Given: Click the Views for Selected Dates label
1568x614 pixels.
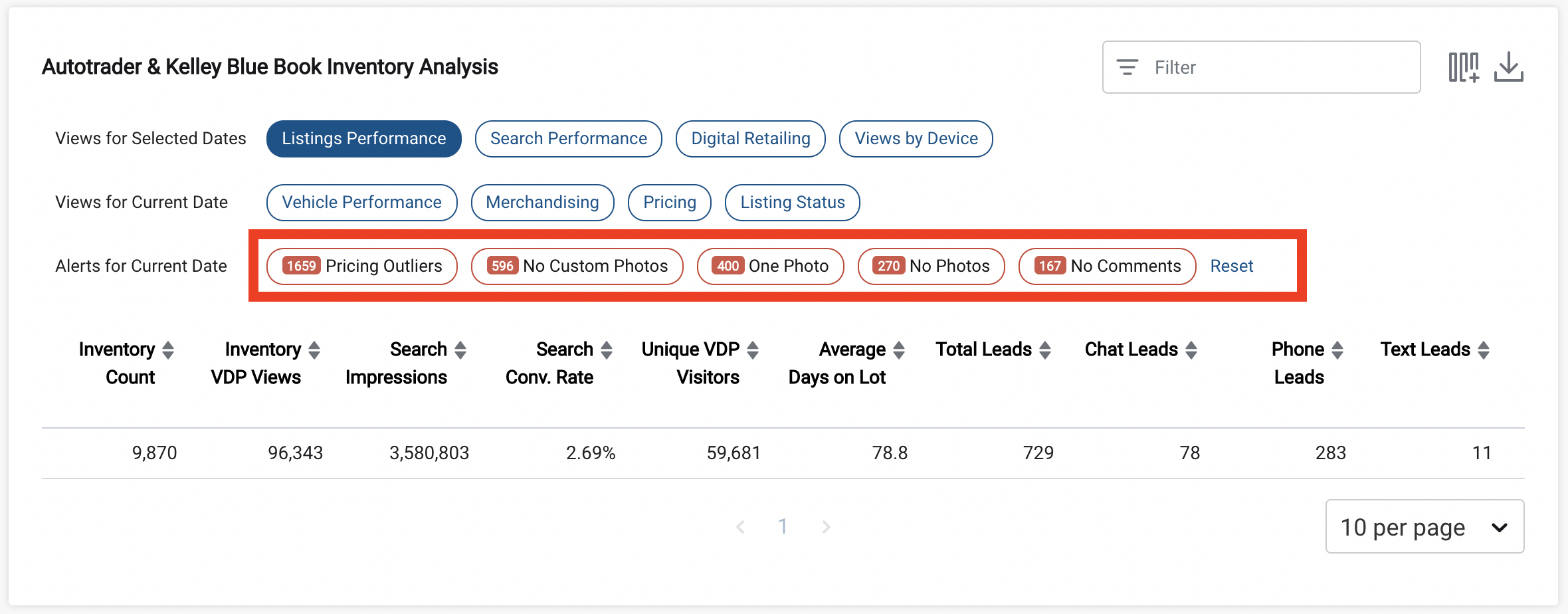Looking at the screenshot, I should pos(151,139).
